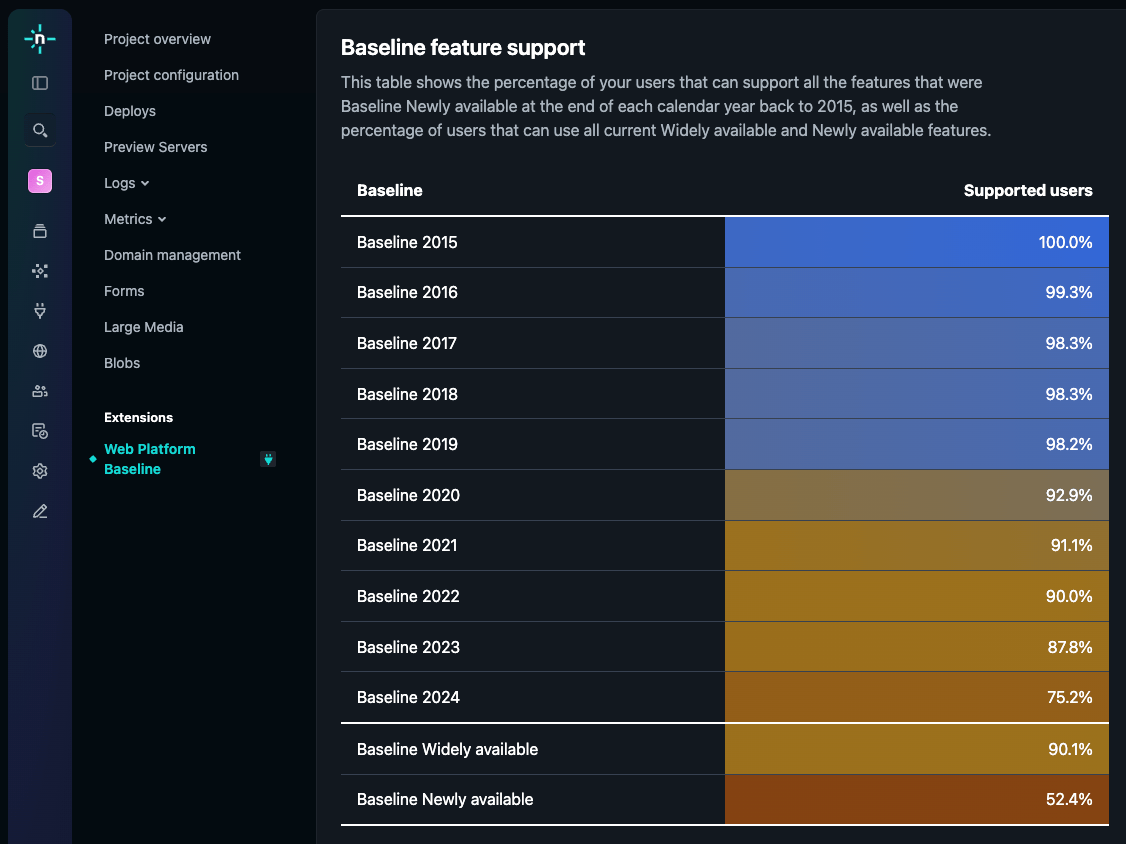Open Members via the people icon
1126x844 pixels.
coord(39,391)
